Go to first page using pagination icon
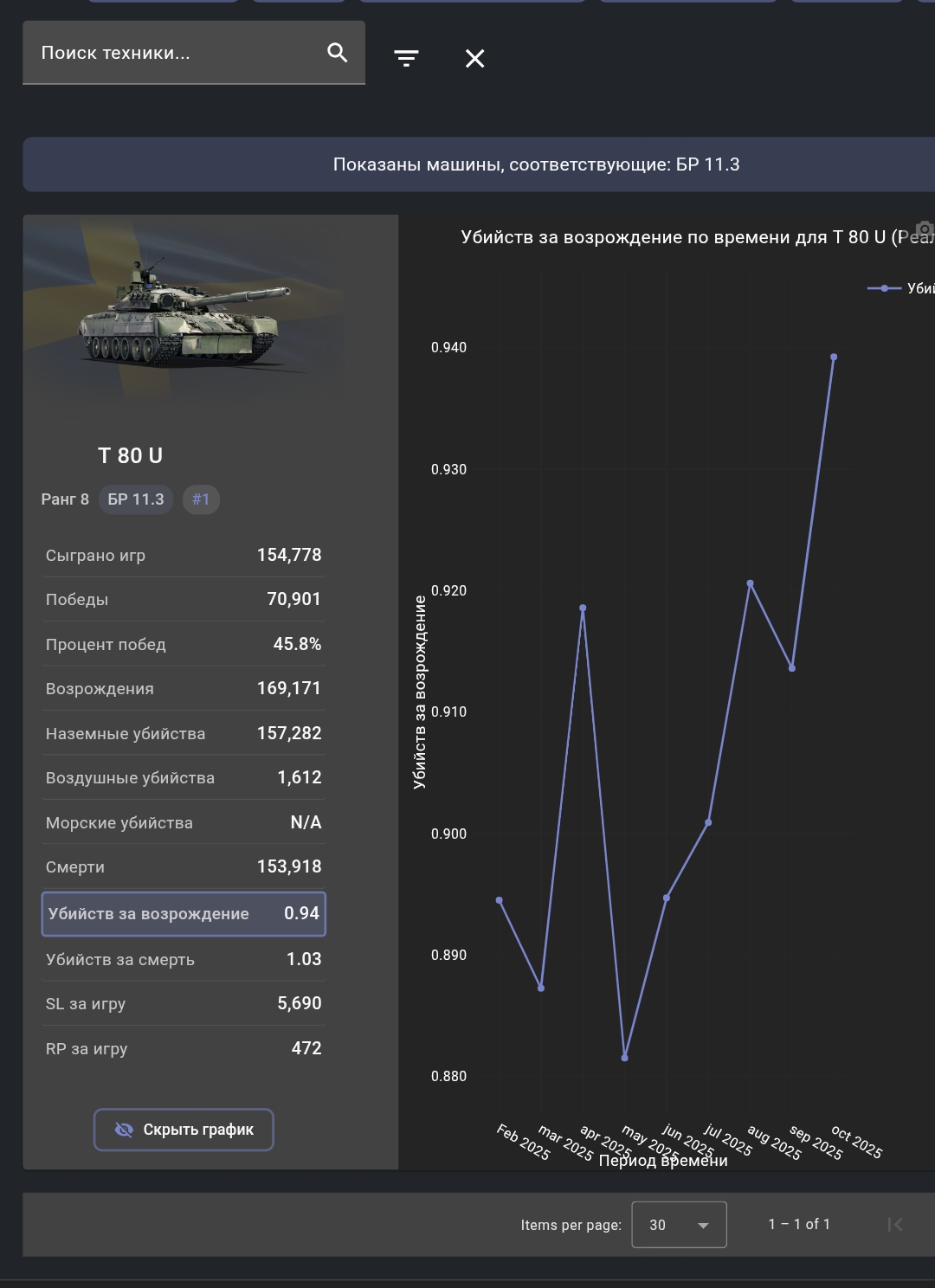Screen dimensions: 935x1288 895,1224
